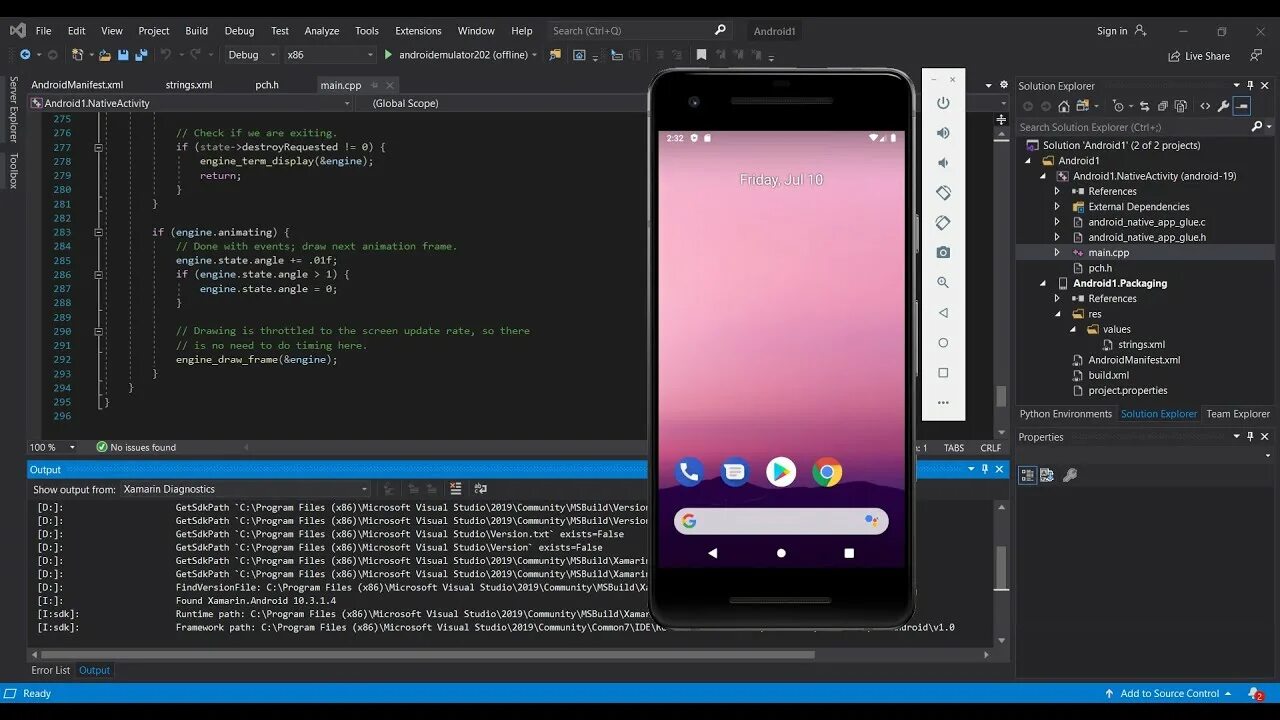Switch to the Error List tab
1280x720 pixels.
pos(50,670)
